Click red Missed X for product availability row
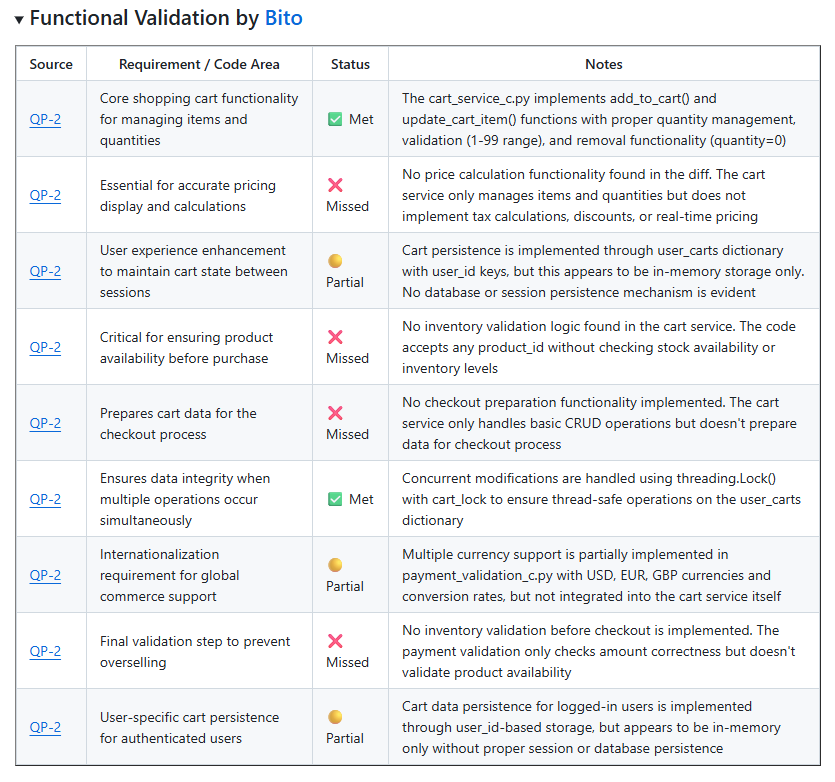This screenshot has height=782, width=835. pyautogui.click(x=336, y=337)
